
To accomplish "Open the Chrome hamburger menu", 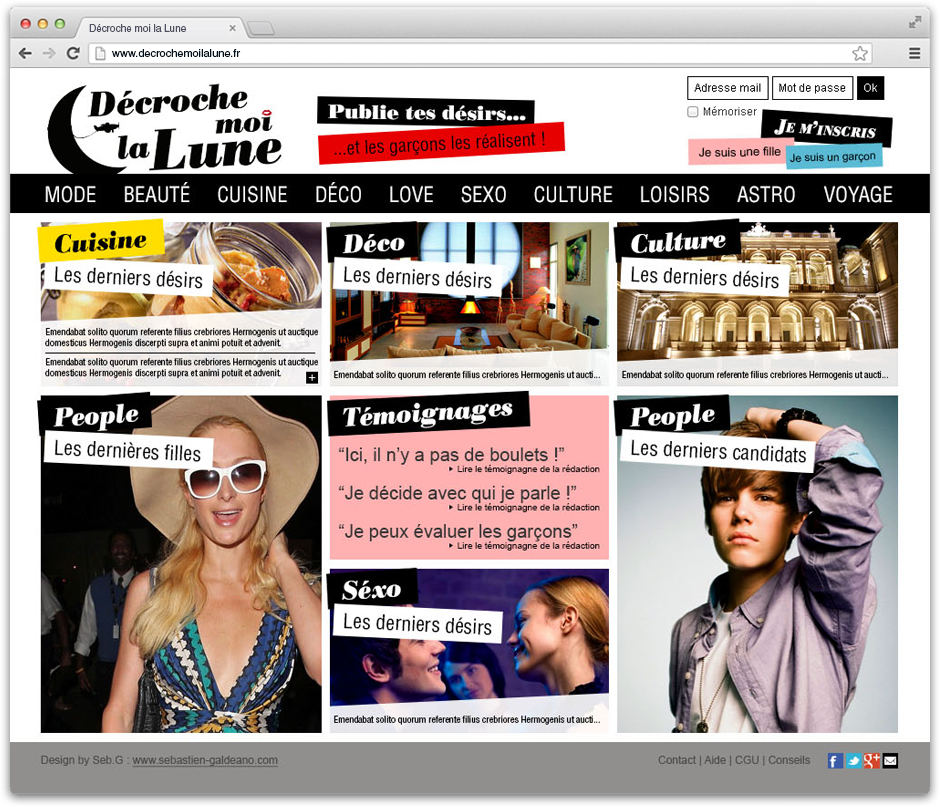I will (914, 53).
